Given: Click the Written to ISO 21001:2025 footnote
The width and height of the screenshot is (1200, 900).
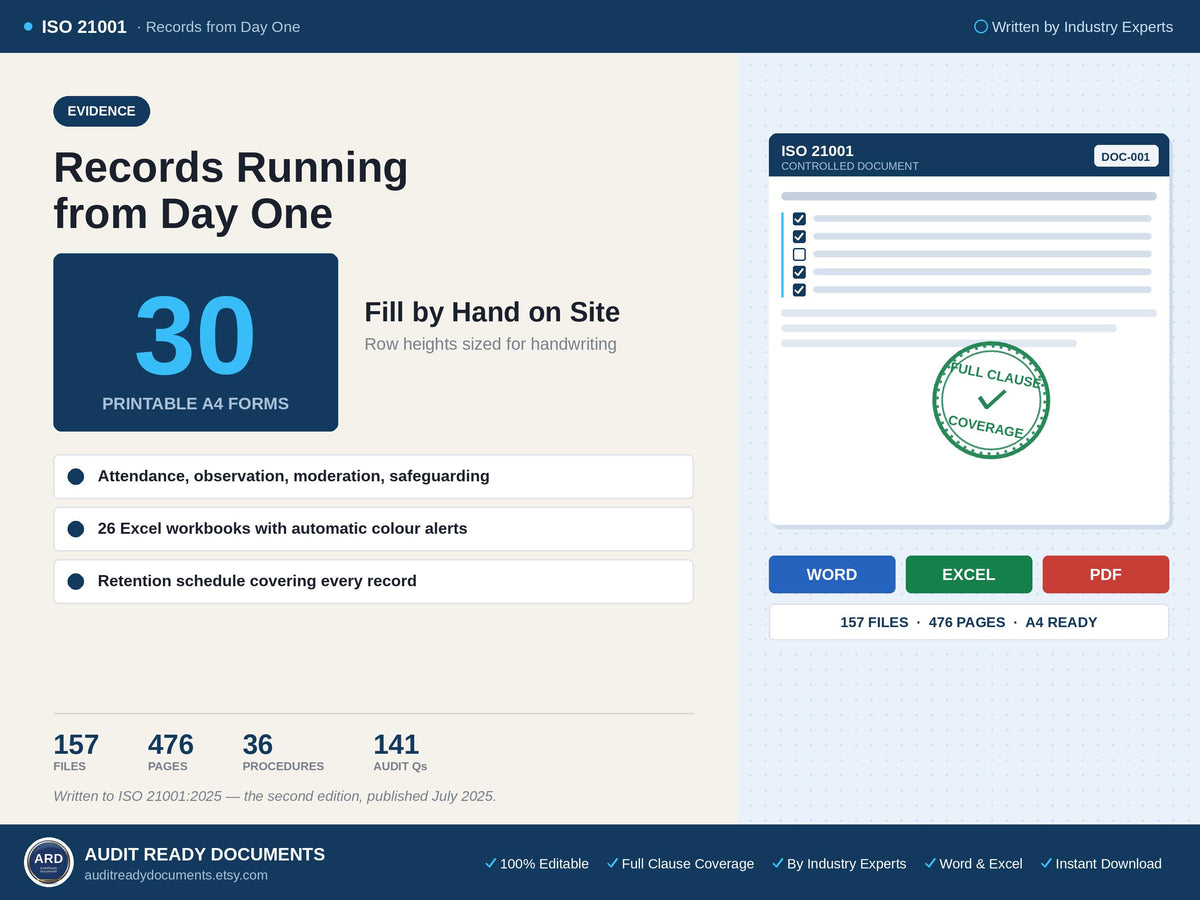Looking at the screenshot, I should click(275, 796).
